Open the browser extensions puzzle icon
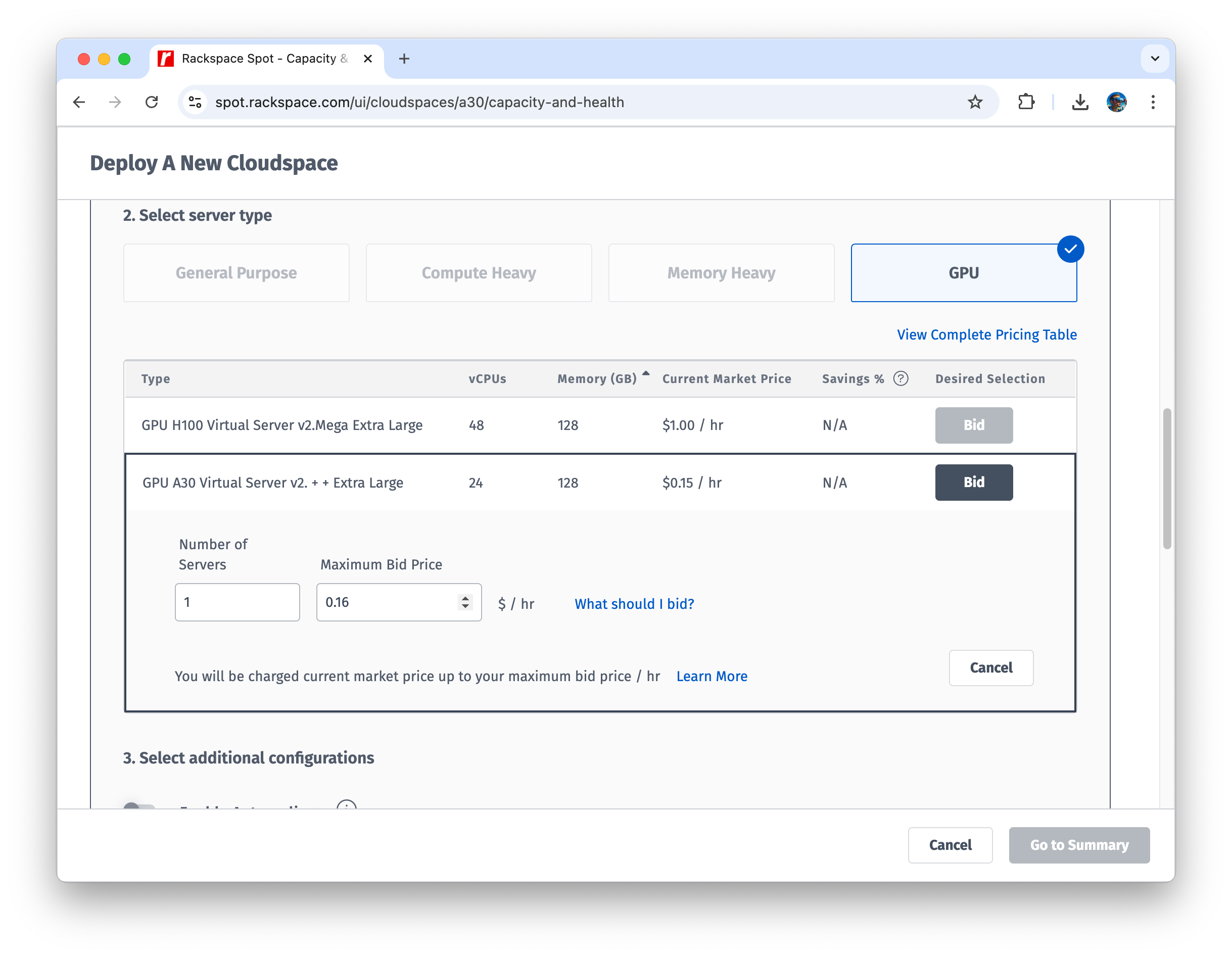The height and width of the screenshot is (957, 1232). click(x=1026, y=102)
